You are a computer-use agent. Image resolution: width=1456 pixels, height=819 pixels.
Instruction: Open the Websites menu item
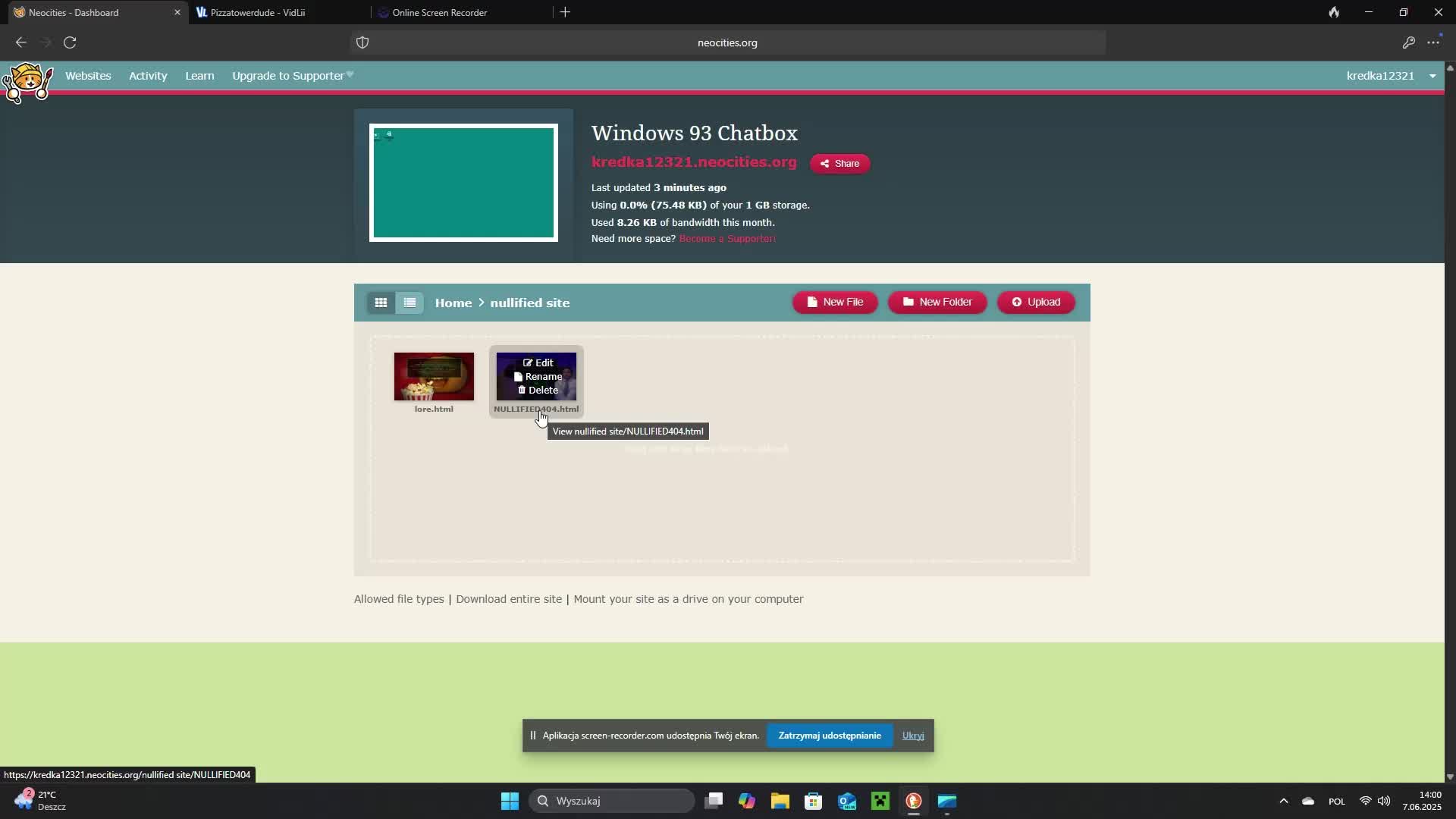[x=88, y=76]
